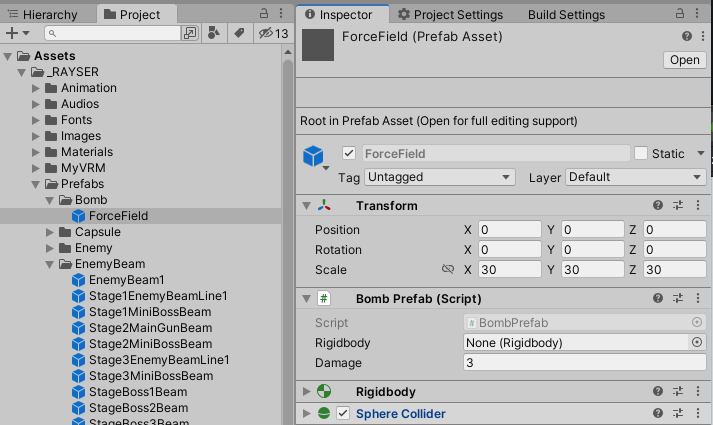The image size is (713, 425).
Task: Search by label tag icon
Action: [239, 33]
